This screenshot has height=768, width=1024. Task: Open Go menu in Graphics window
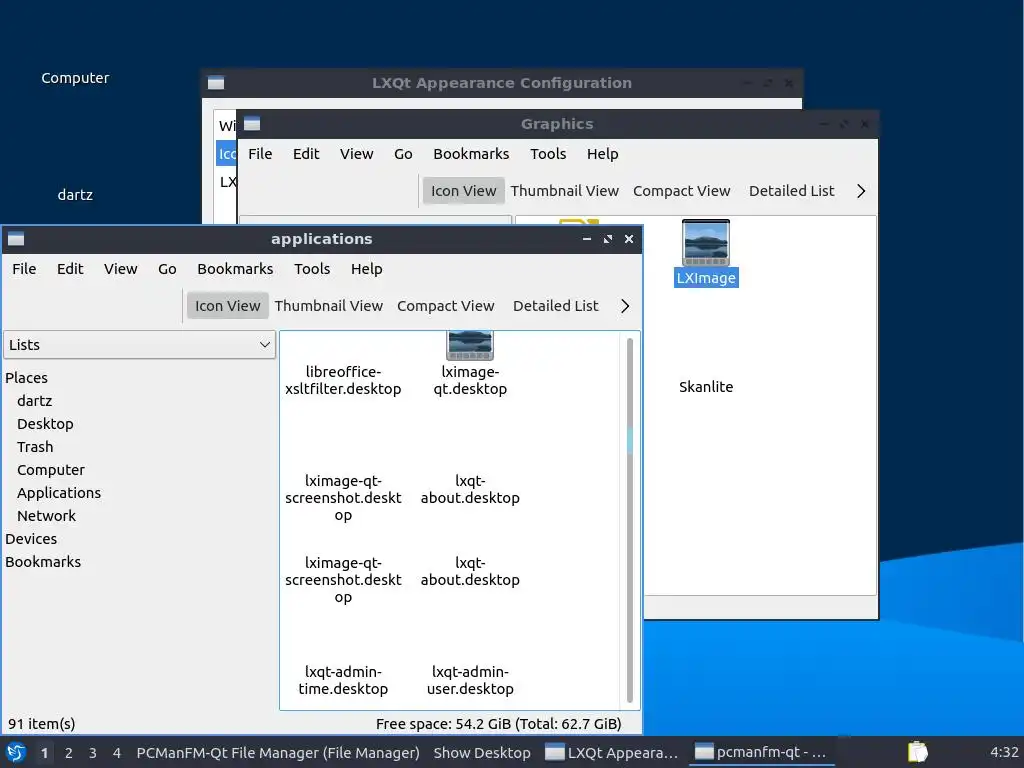tap(403, 154)
